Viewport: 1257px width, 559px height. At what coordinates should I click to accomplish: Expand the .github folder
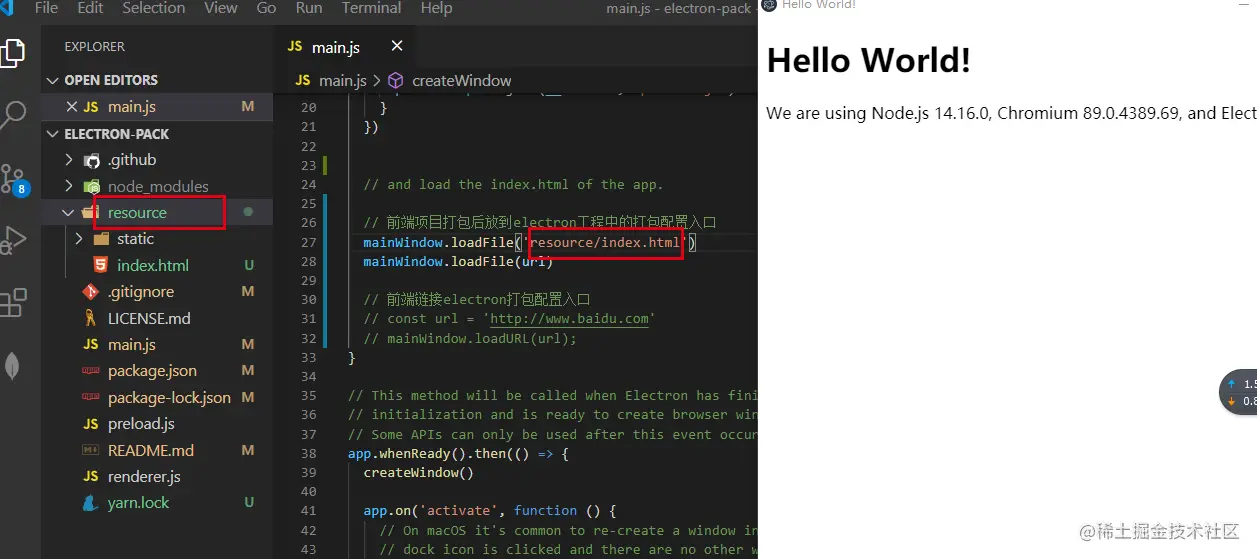tap(69, 160)
